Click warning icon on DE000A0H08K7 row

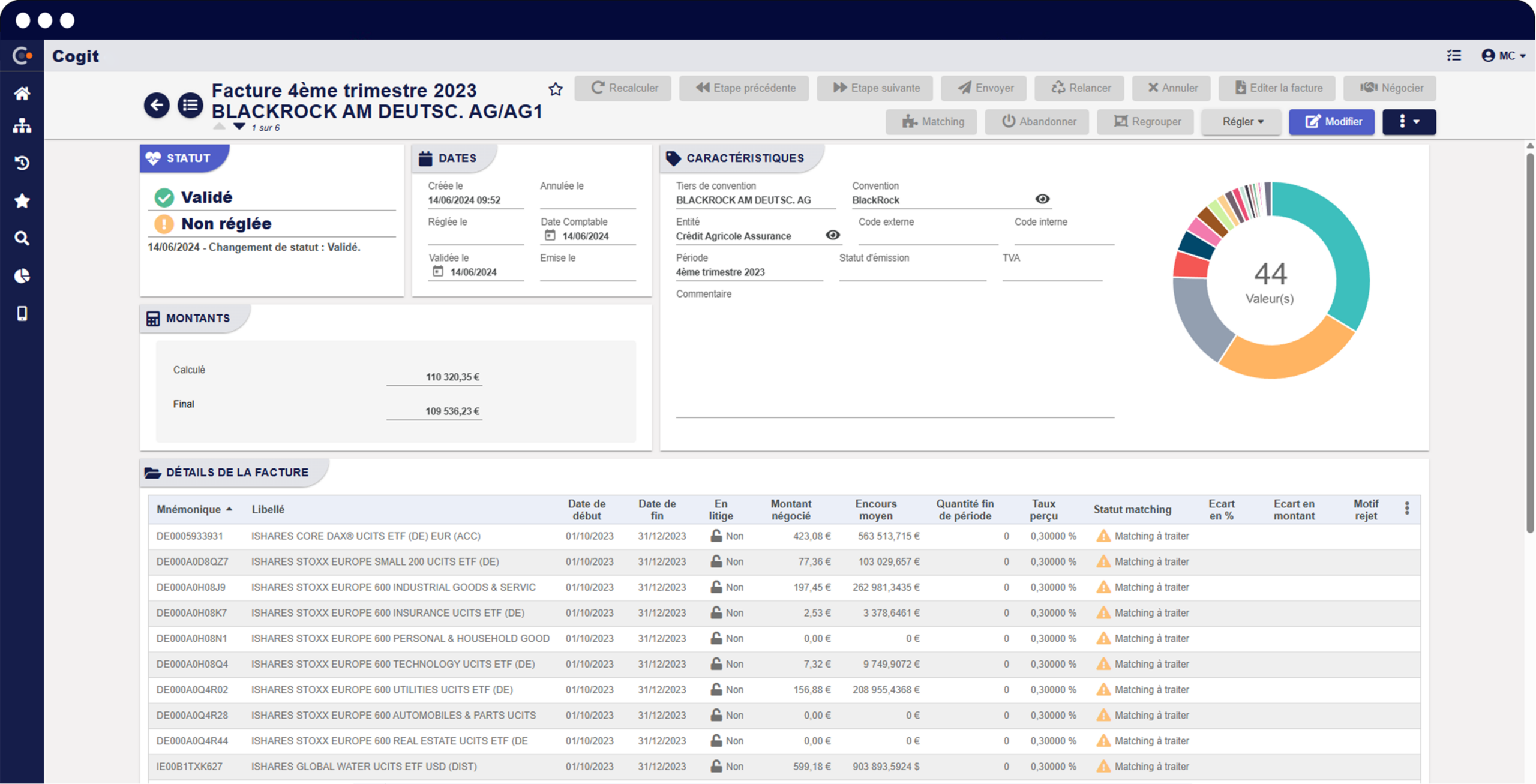[1103, 612]
